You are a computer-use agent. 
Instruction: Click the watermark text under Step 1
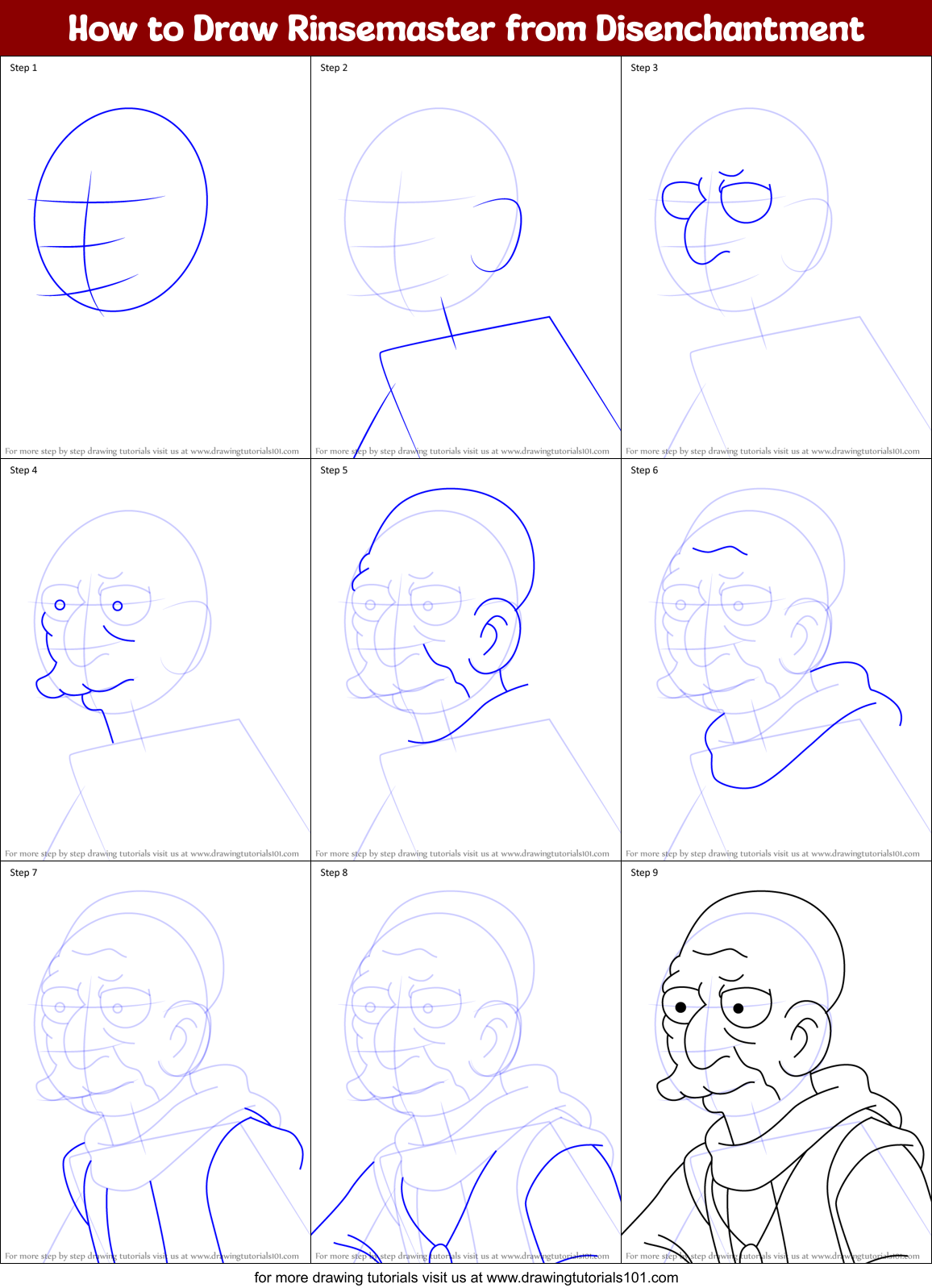[152, 451]
